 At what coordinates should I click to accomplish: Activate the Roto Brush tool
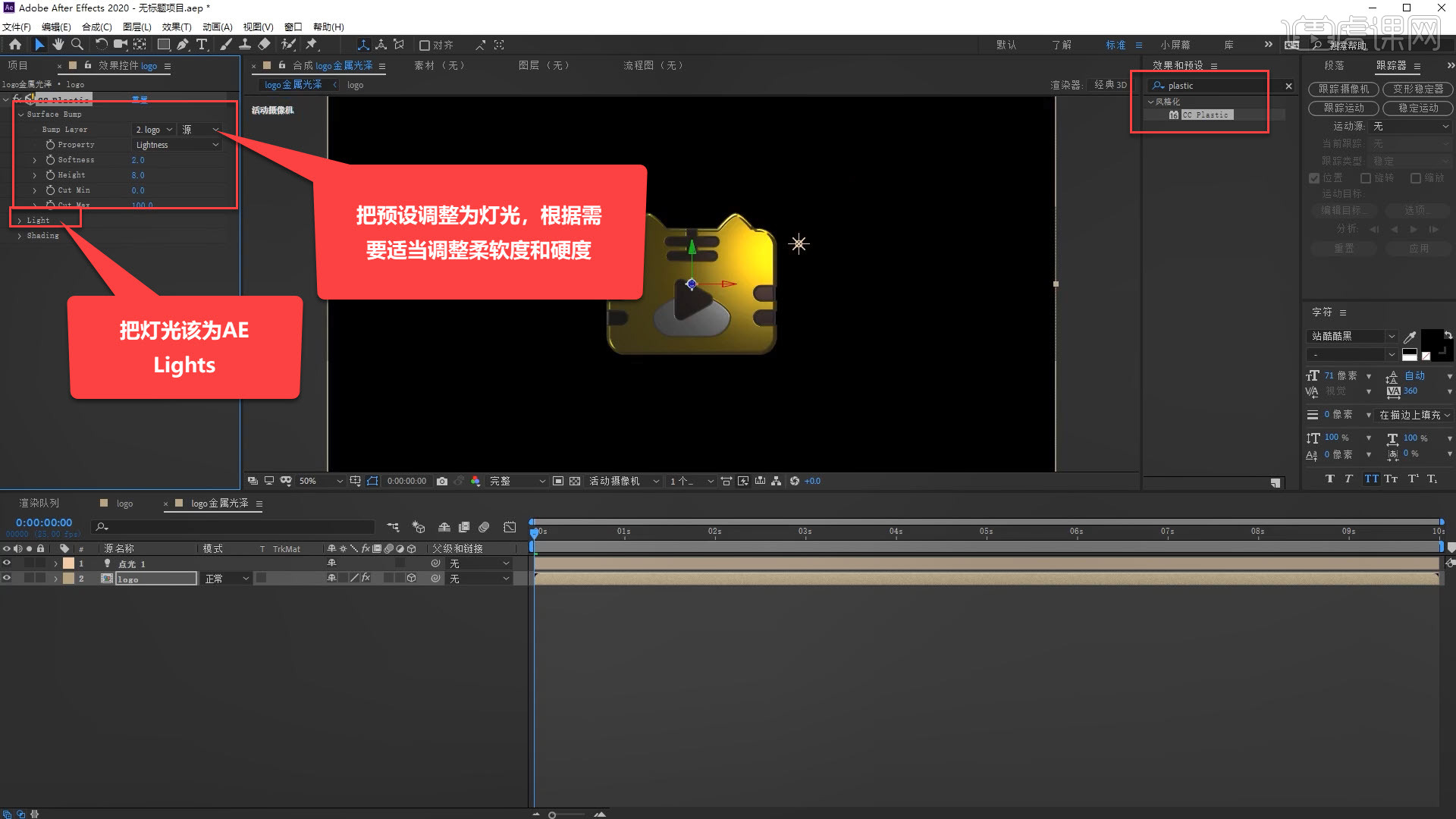[288, 45]
